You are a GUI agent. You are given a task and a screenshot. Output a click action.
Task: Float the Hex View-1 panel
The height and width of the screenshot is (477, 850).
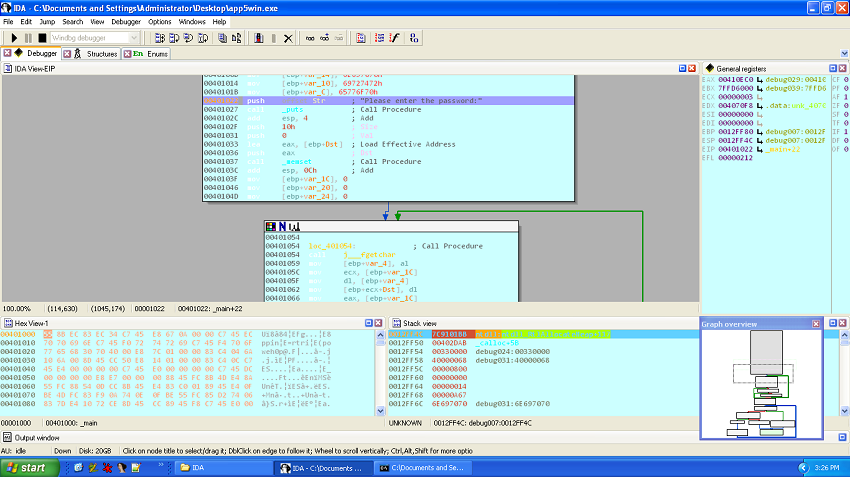[369, 323]
